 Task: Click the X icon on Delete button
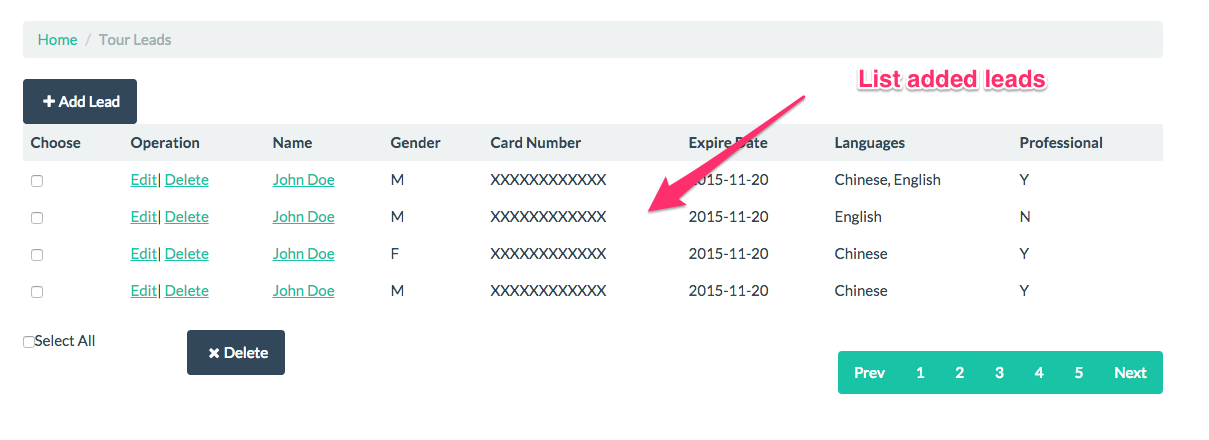click(213, 353)
